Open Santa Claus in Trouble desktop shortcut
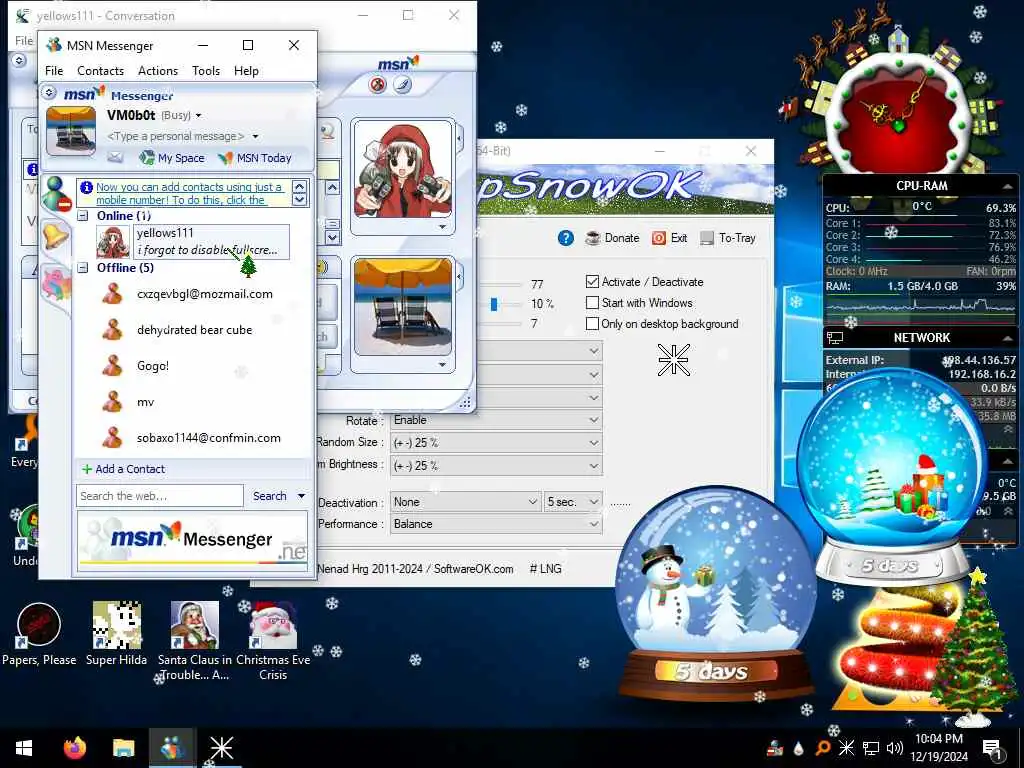 coord(195,641)
